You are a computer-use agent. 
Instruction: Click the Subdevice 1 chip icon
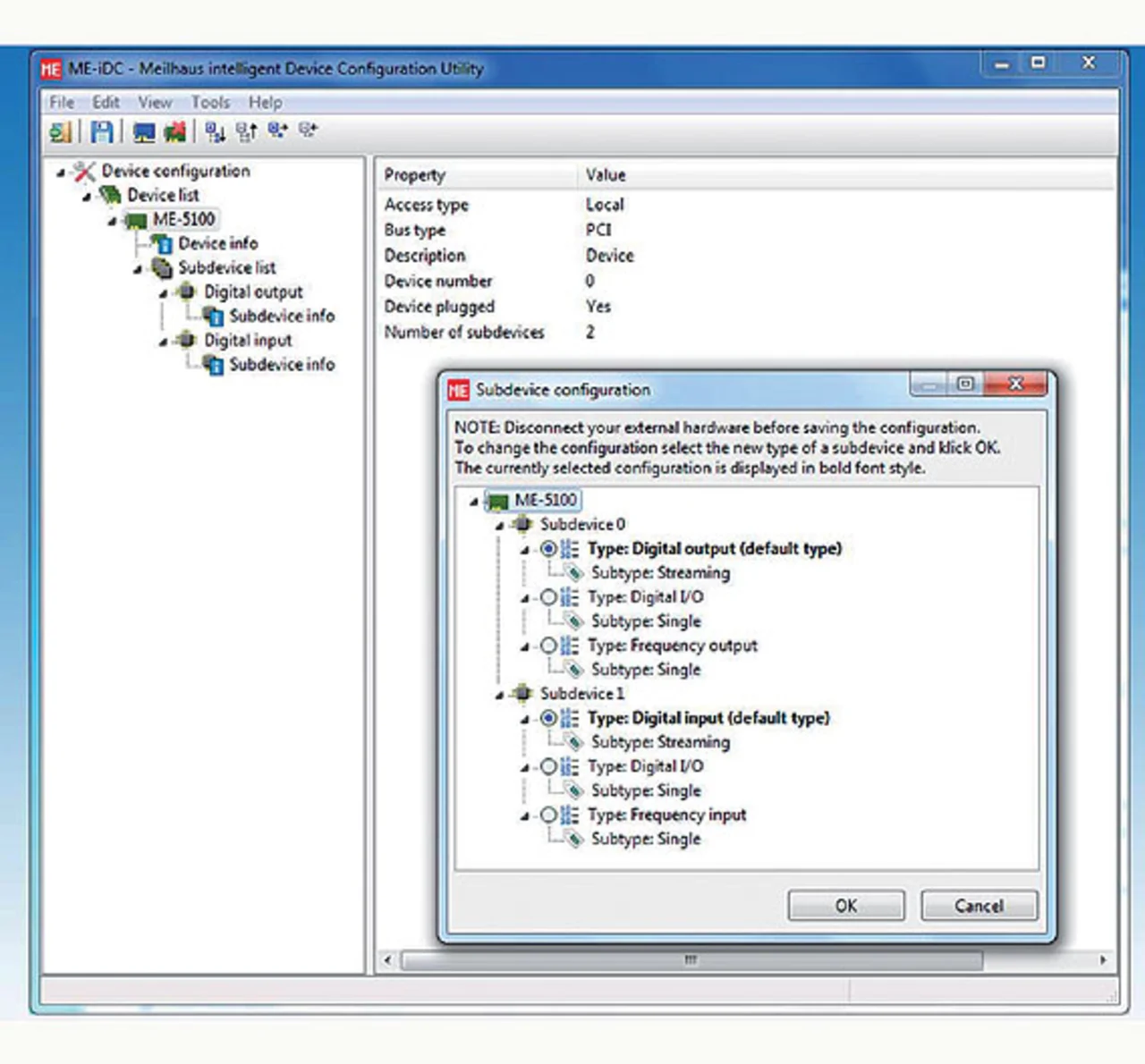pyautogui.click(x=523, y=693)
